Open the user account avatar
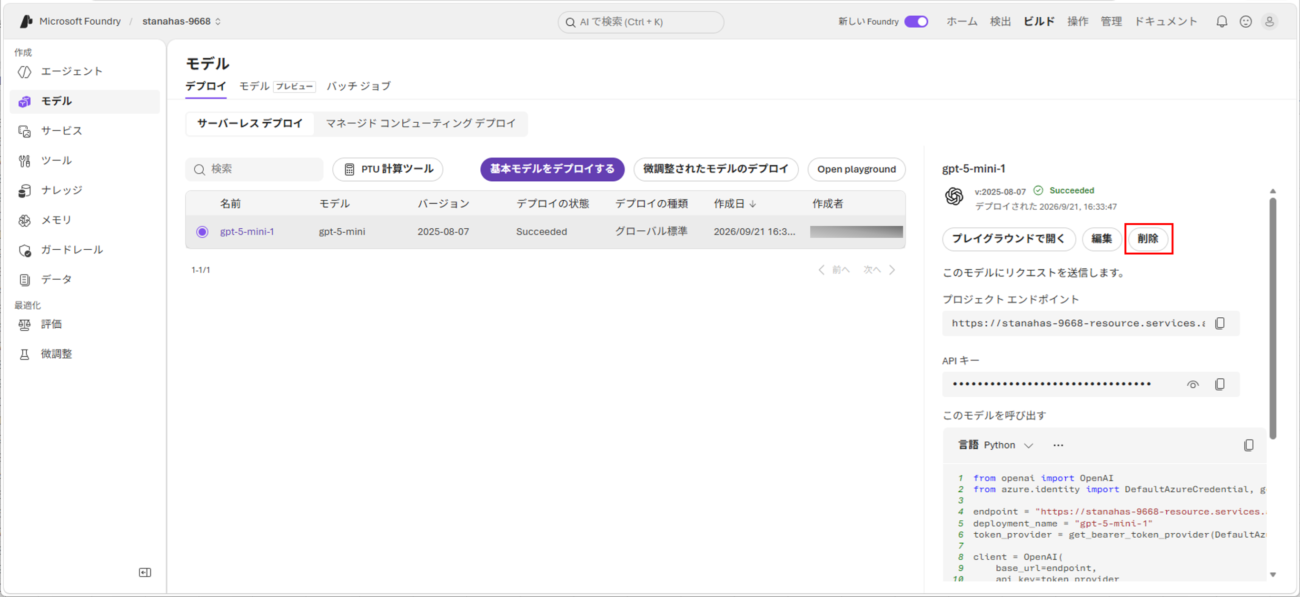Screen dimensions: 1300x597 point(1270,21)
